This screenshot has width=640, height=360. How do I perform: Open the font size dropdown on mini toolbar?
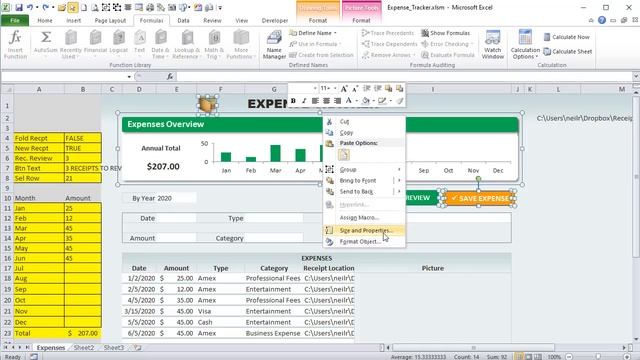pos(335,89)
